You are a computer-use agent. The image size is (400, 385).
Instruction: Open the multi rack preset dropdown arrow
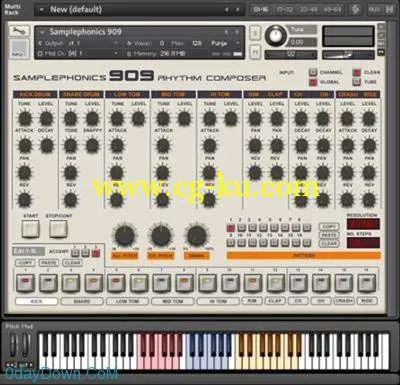click(42, 10)
